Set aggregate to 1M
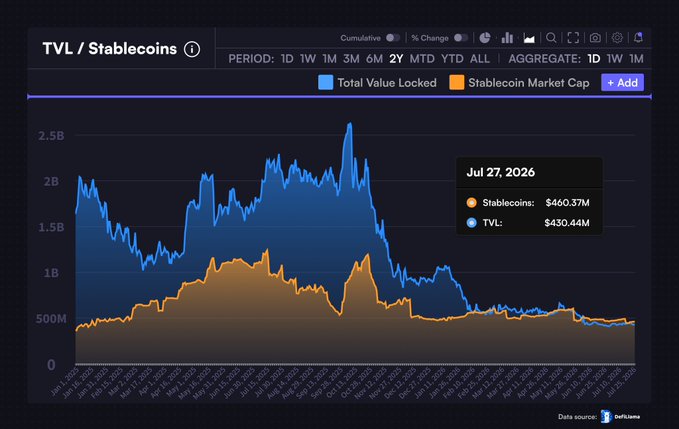This screenshot has width=679, height=429. click(636, 59)
